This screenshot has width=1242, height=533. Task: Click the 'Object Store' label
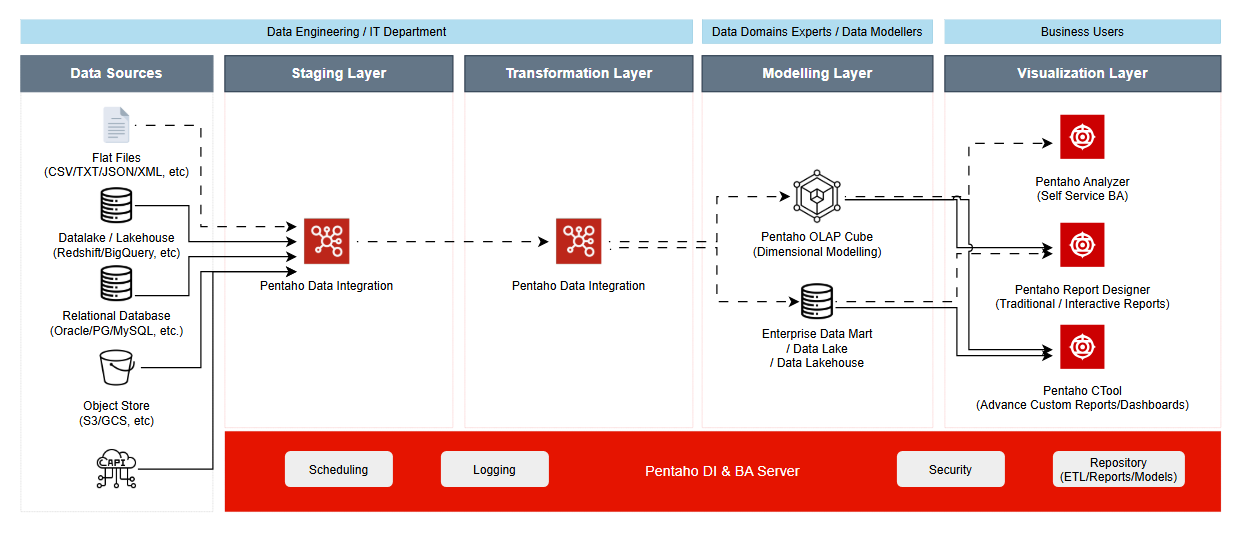coord(116,406)
